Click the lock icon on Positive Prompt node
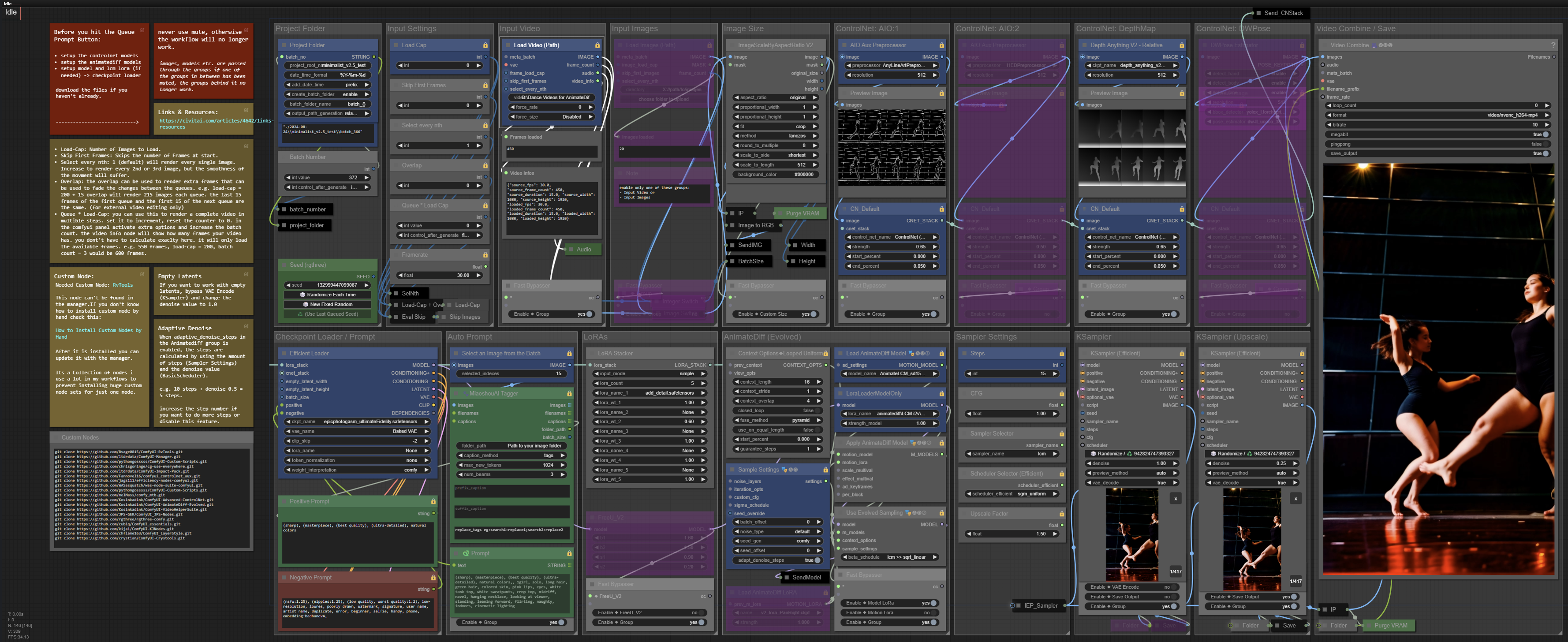This screenshot has width=1568, height=642. click(433, 501)
